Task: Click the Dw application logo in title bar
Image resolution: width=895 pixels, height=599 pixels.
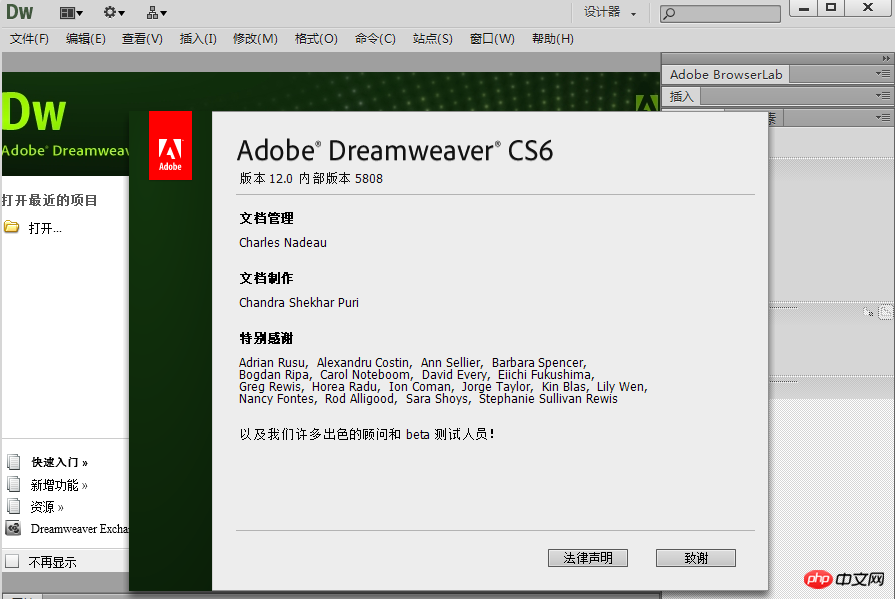Action: pyautogui.click(x=19, y=11)
